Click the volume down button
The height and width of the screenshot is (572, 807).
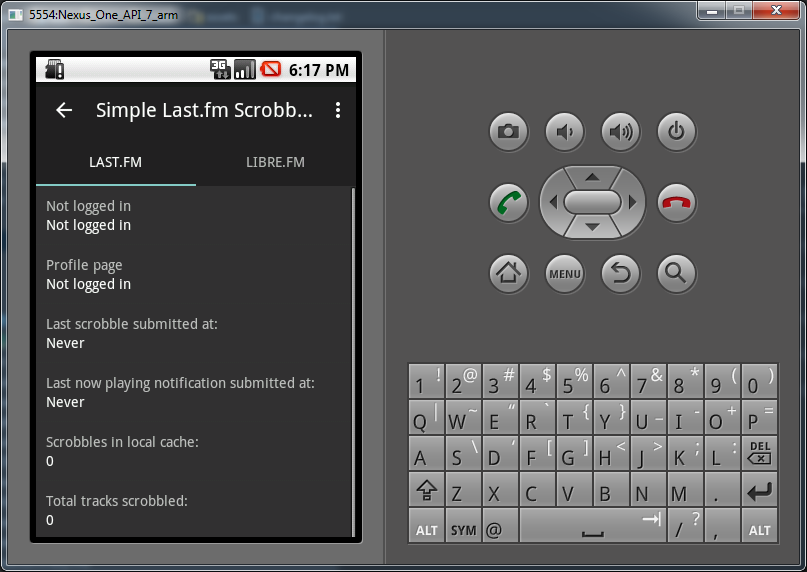pos(565,132)
